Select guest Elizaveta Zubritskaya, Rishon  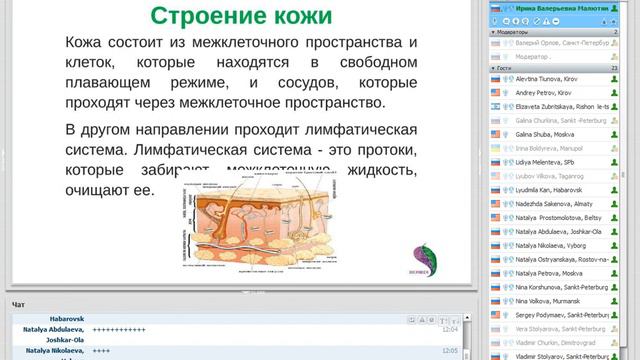point(554,107)
